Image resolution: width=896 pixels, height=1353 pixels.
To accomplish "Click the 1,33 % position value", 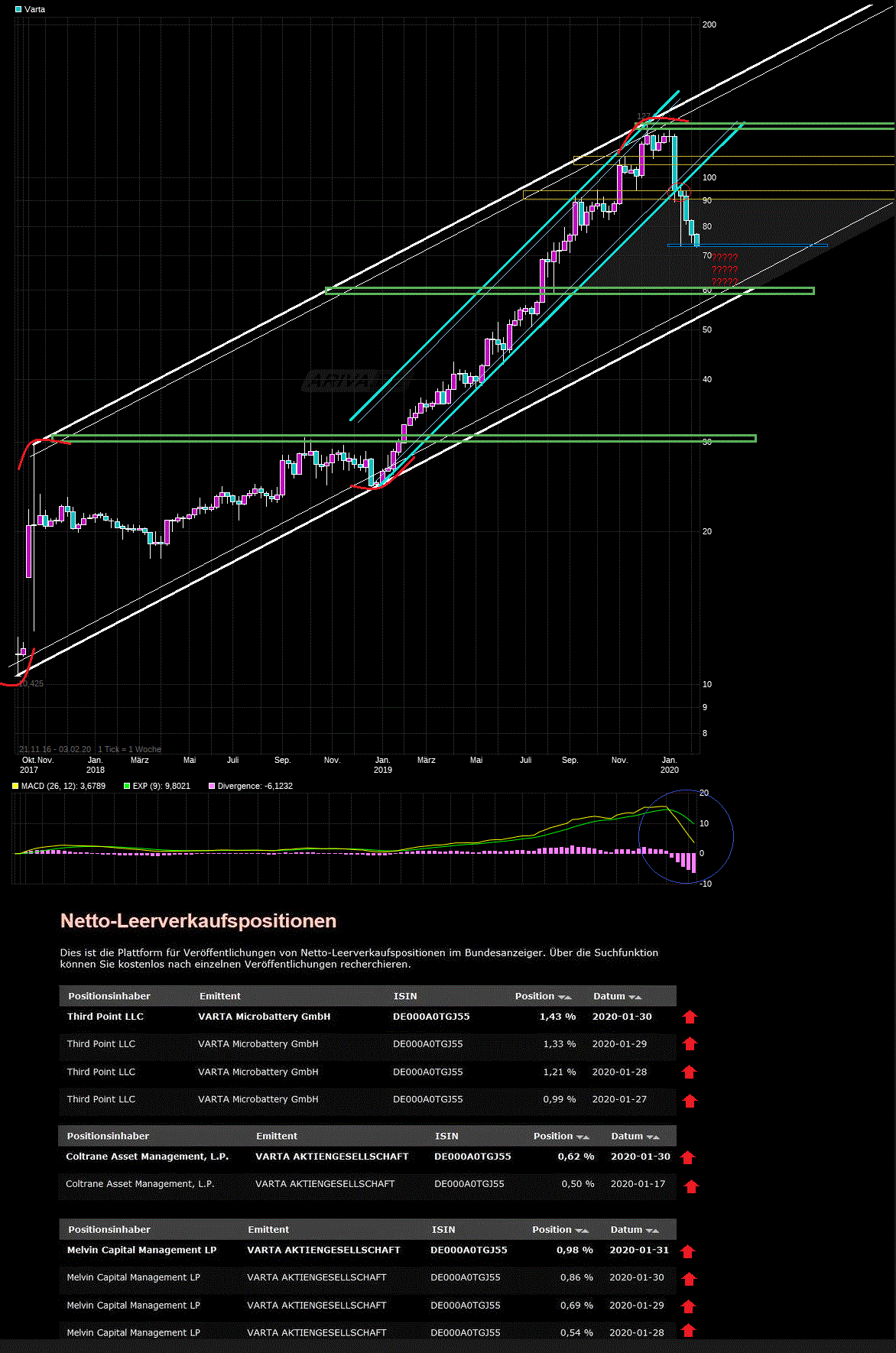I will pos(560,1043).
